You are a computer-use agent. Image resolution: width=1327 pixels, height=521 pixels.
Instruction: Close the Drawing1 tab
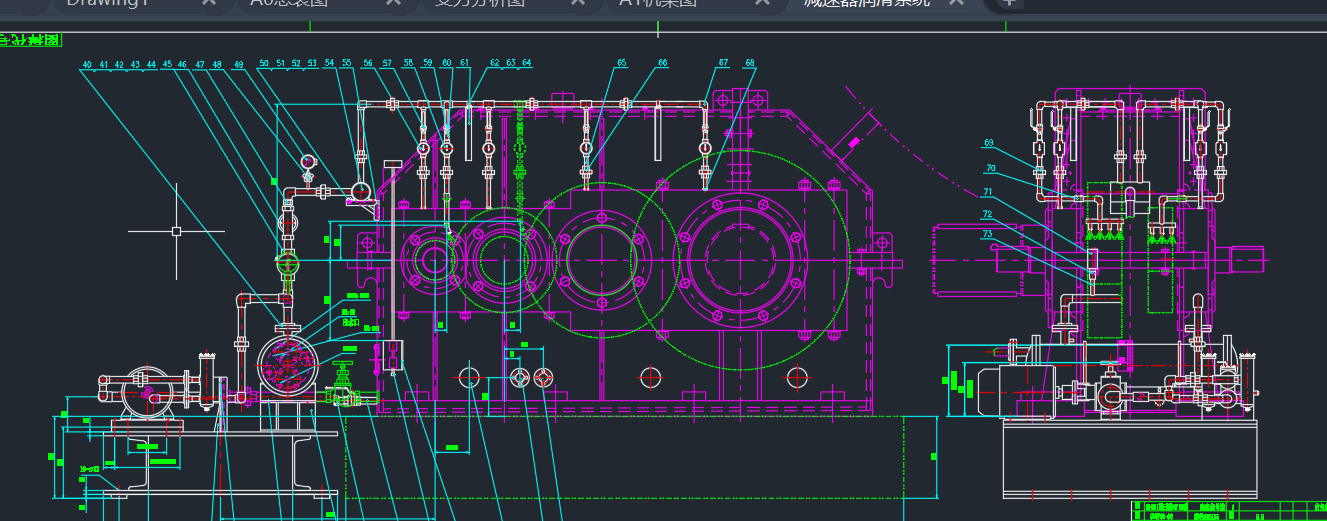tap(208, 3)
